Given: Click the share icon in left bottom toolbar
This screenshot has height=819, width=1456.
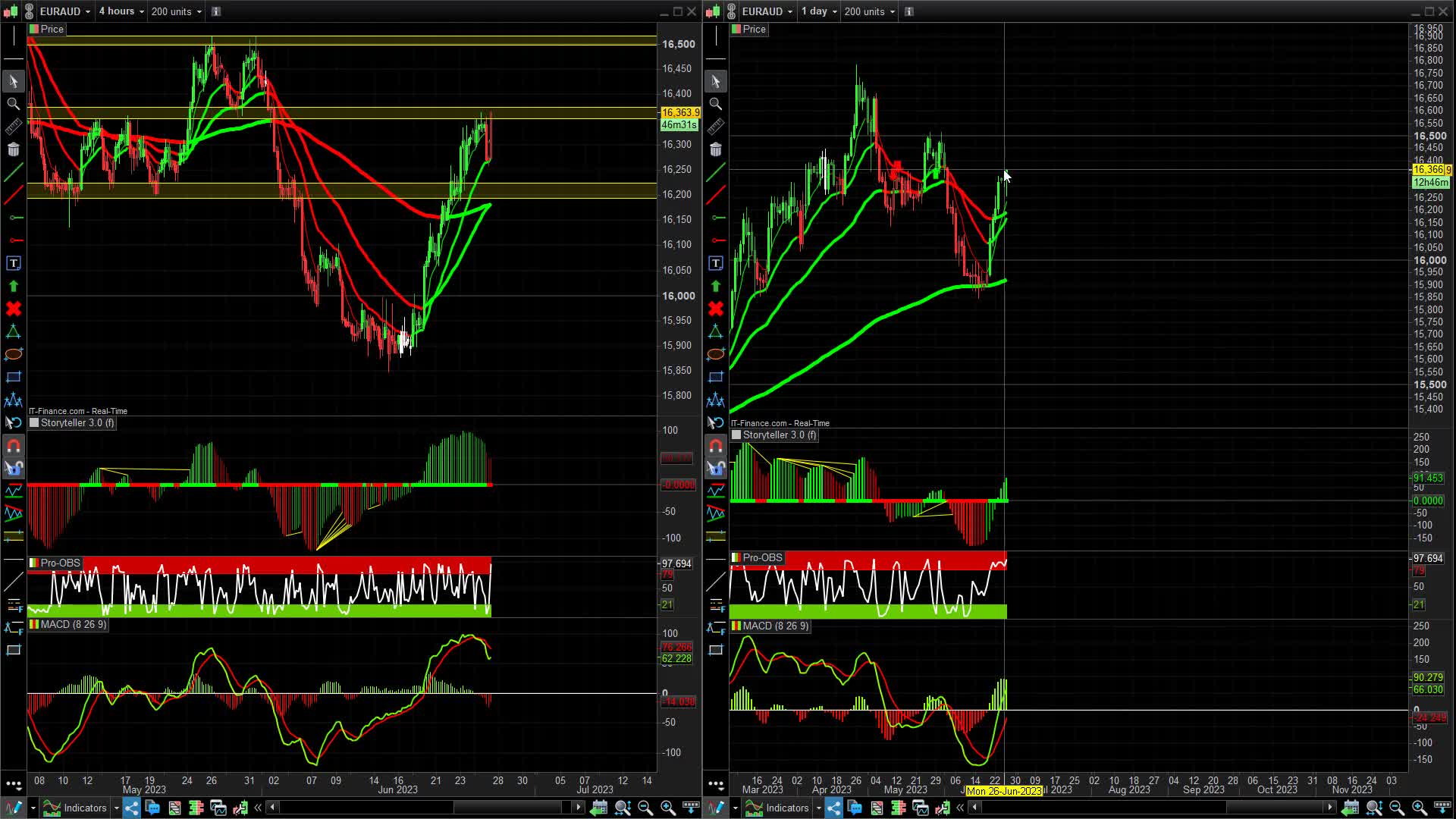Looking at the screenshot, I should pos(131,808).
